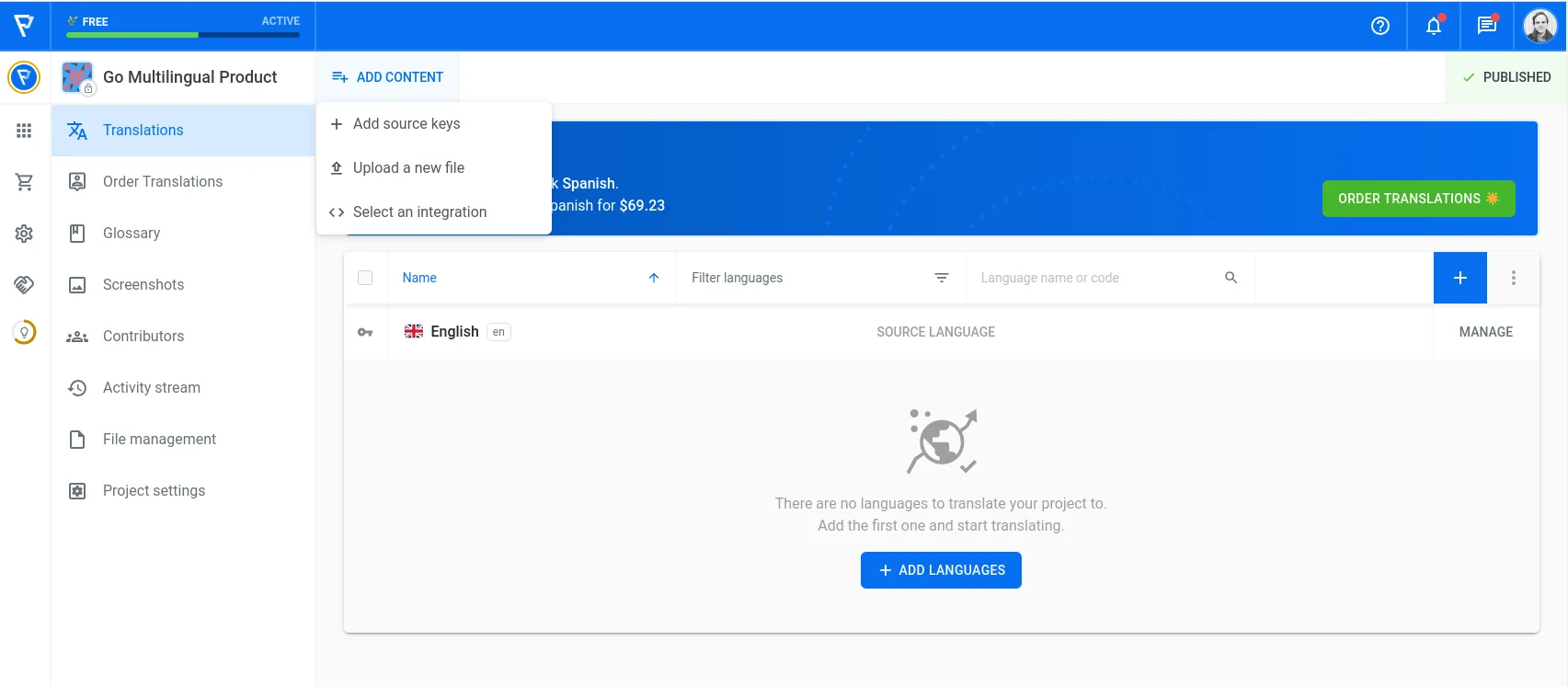Open Glossary in the sidebar

pyautogui.click(x=132, y=234)
